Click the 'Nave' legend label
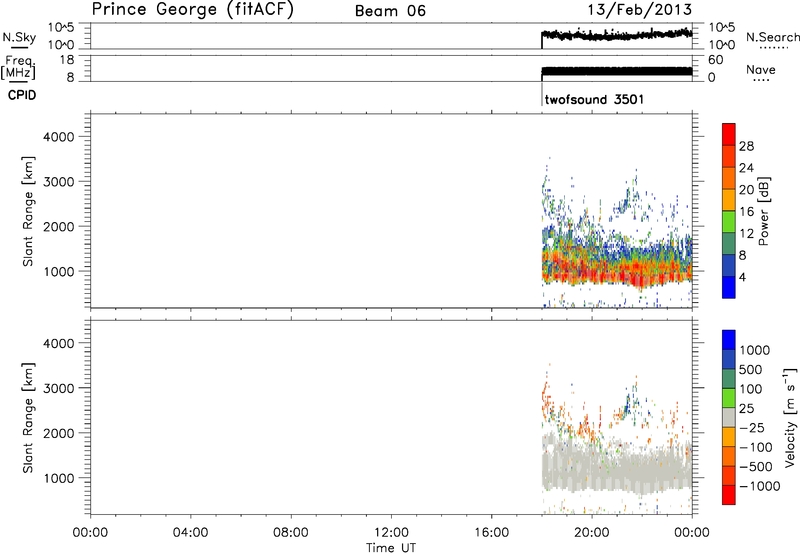The image size is (800, 554). tap(761, 69)
